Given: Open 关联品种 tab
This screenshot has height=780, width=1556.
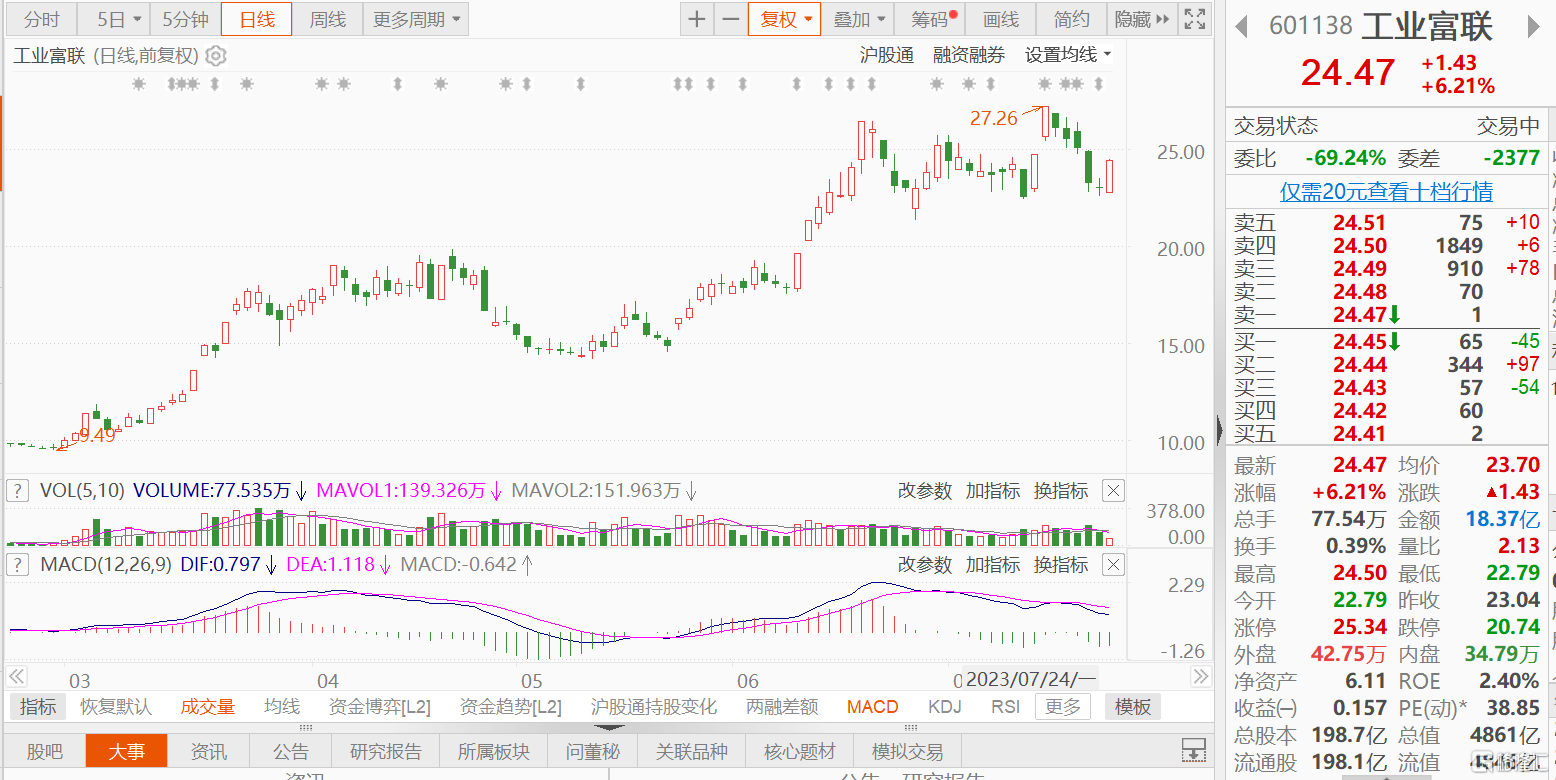Looking at the screenshot, I should 692,751.
